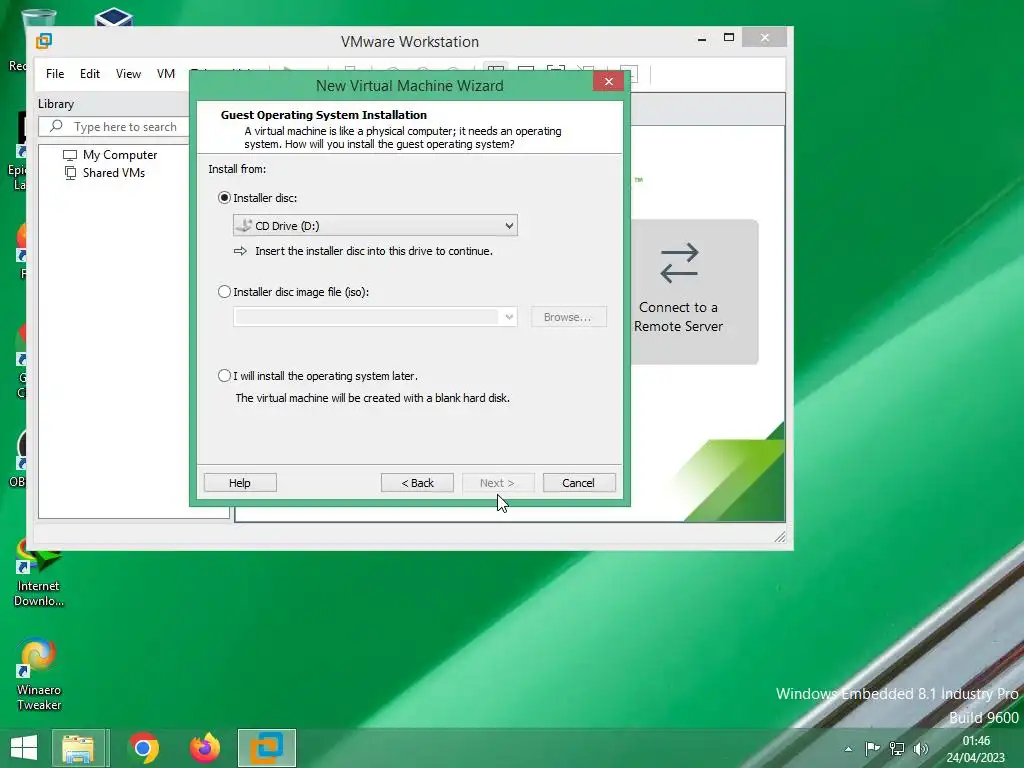Click the CD drive icon in the dropdown
The height and width of the screenshot is (768, 1024).
point(244,225)
